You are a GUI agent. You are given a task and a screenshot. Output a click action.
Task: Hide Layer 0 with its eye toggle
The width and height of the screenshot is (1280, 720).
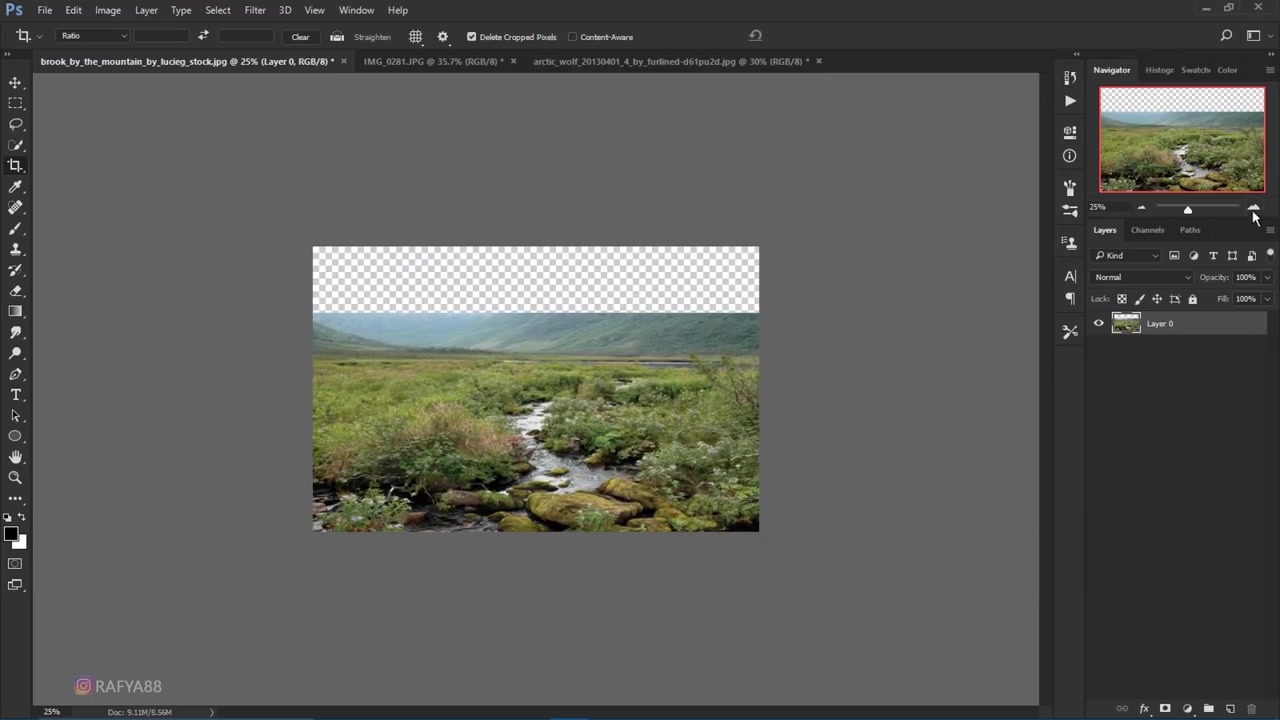[x=1098, y=323]
